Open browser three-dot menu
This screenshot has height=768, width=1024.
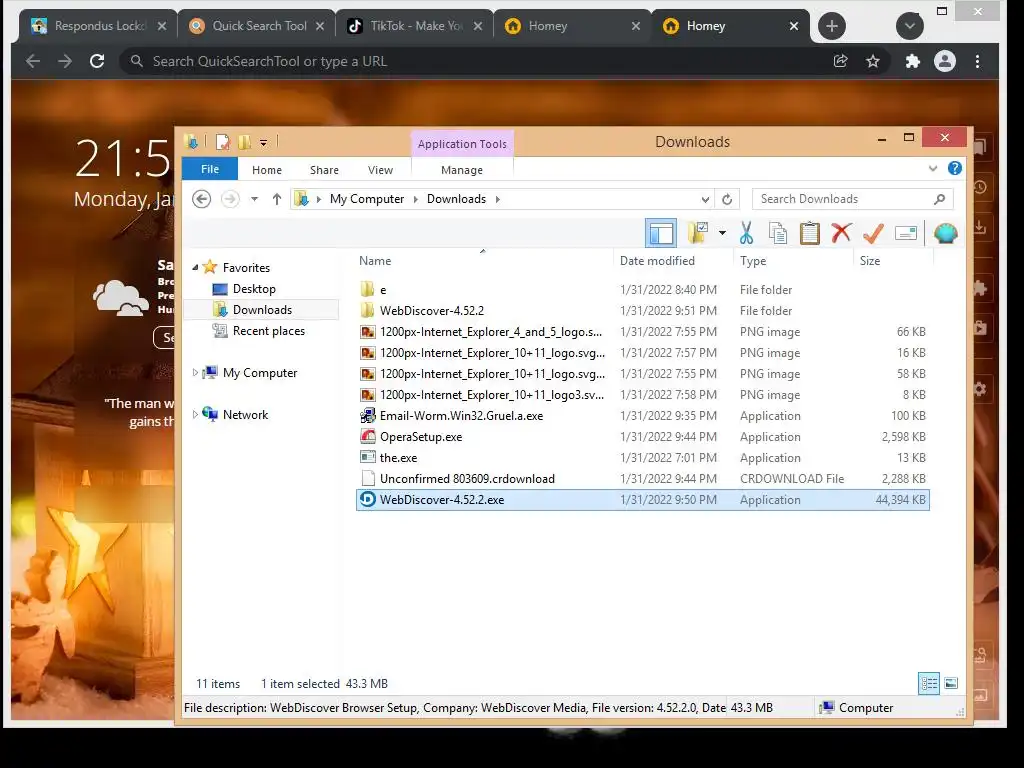point(977,61)
